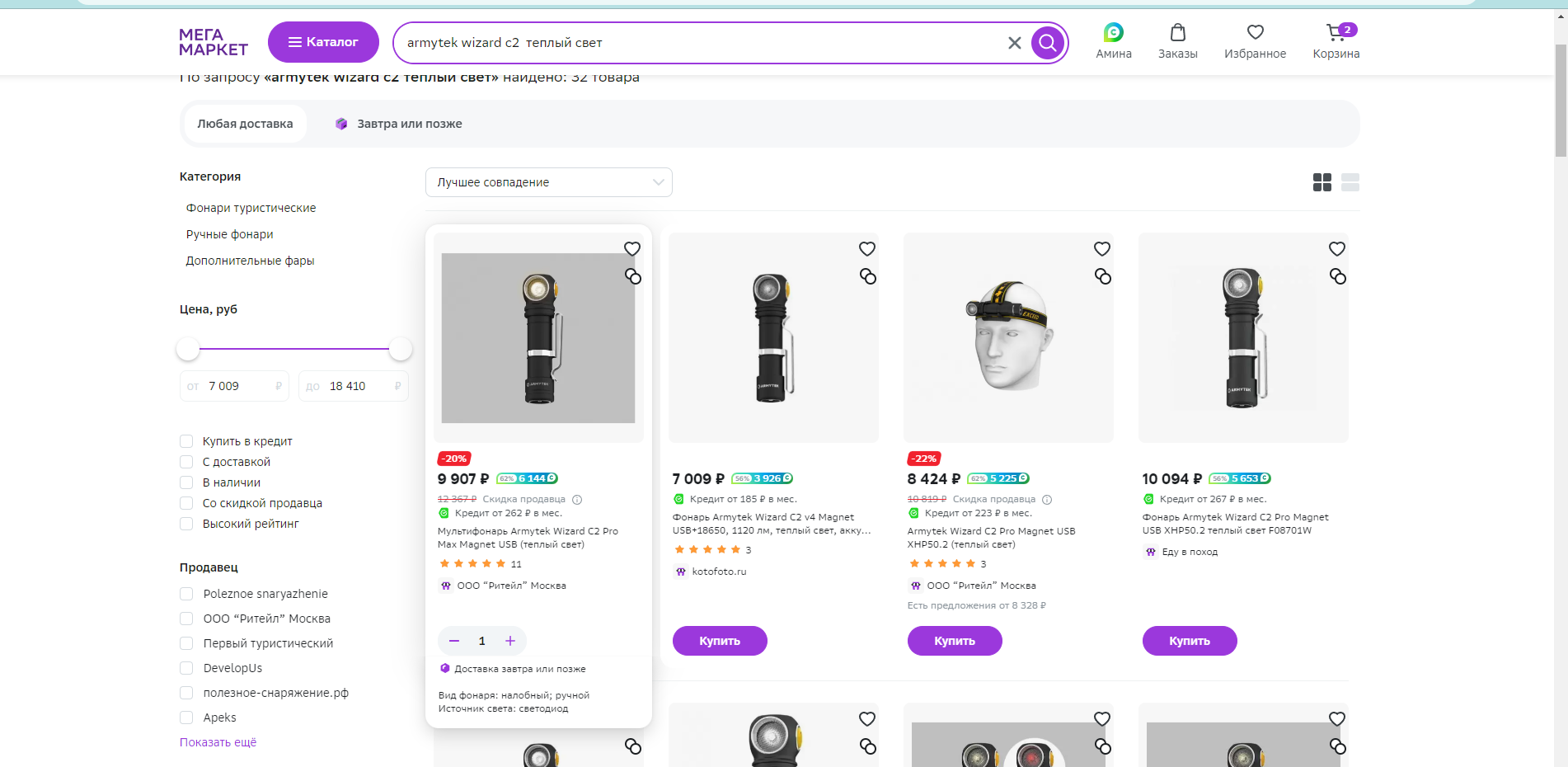
Task: Select the Завтра или позже delivery tab
Action: (399, 124)
